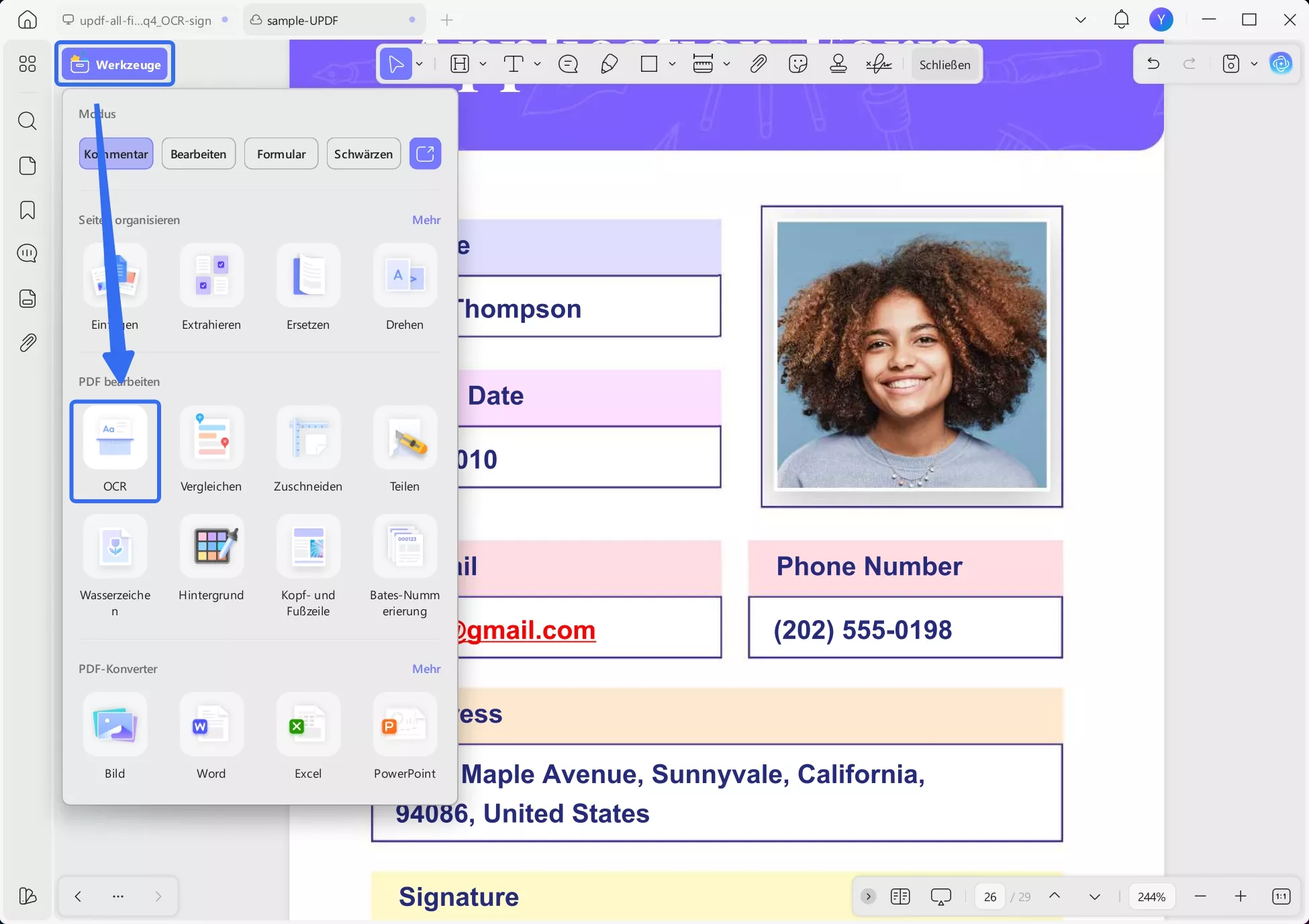Expand the save options dropdown
The width and height of the screenshot is (1309, 924).
coord(1254,64)
